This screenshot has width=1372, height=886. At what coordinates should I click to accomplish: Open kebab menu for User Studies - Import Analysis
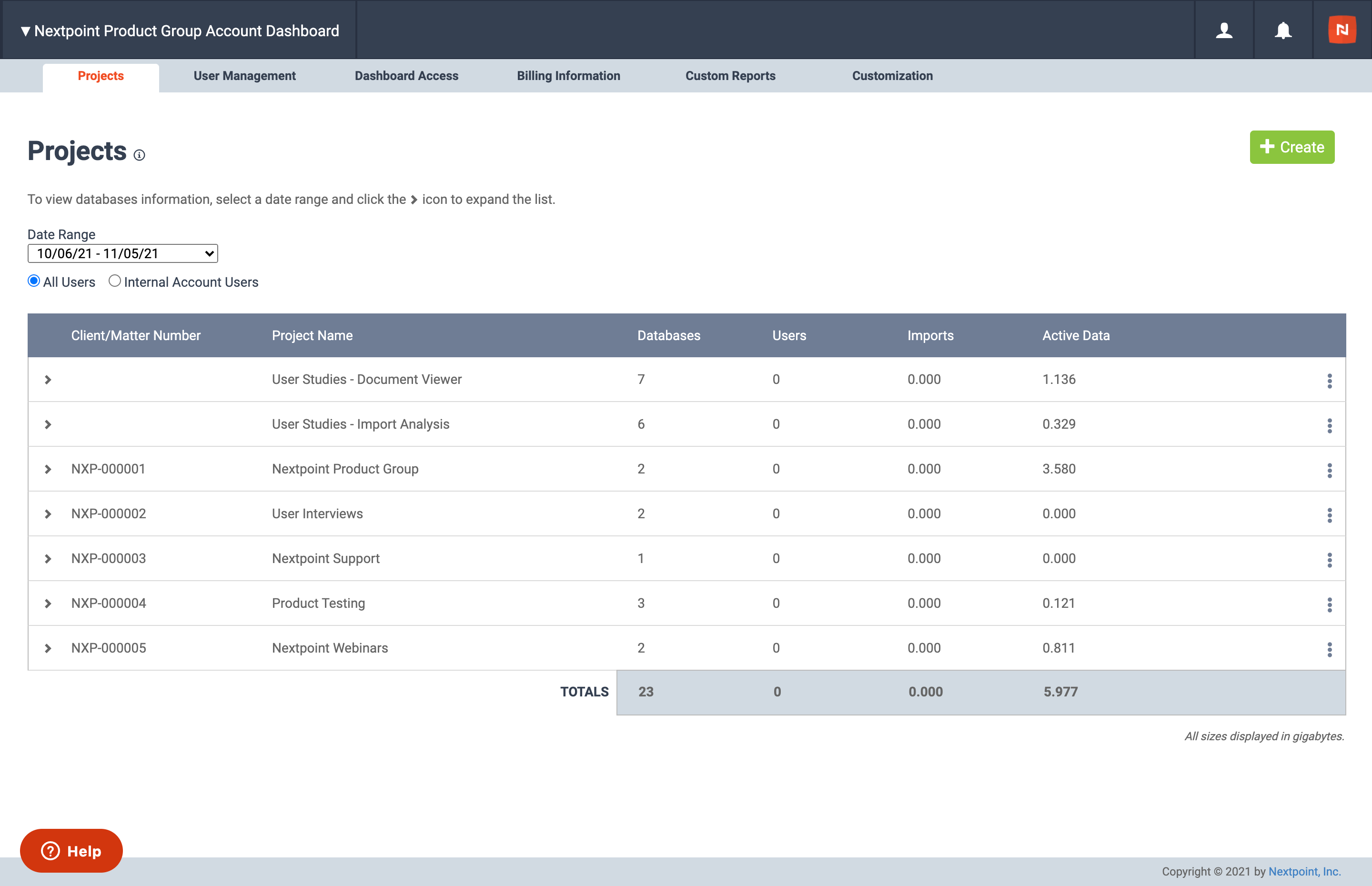tap(1330, 426)
